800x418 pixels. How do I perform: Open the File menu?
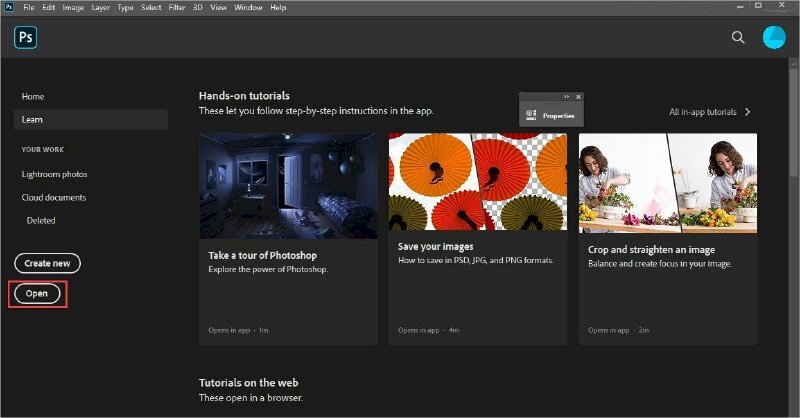pyautogui.click(x=29, y=7)
